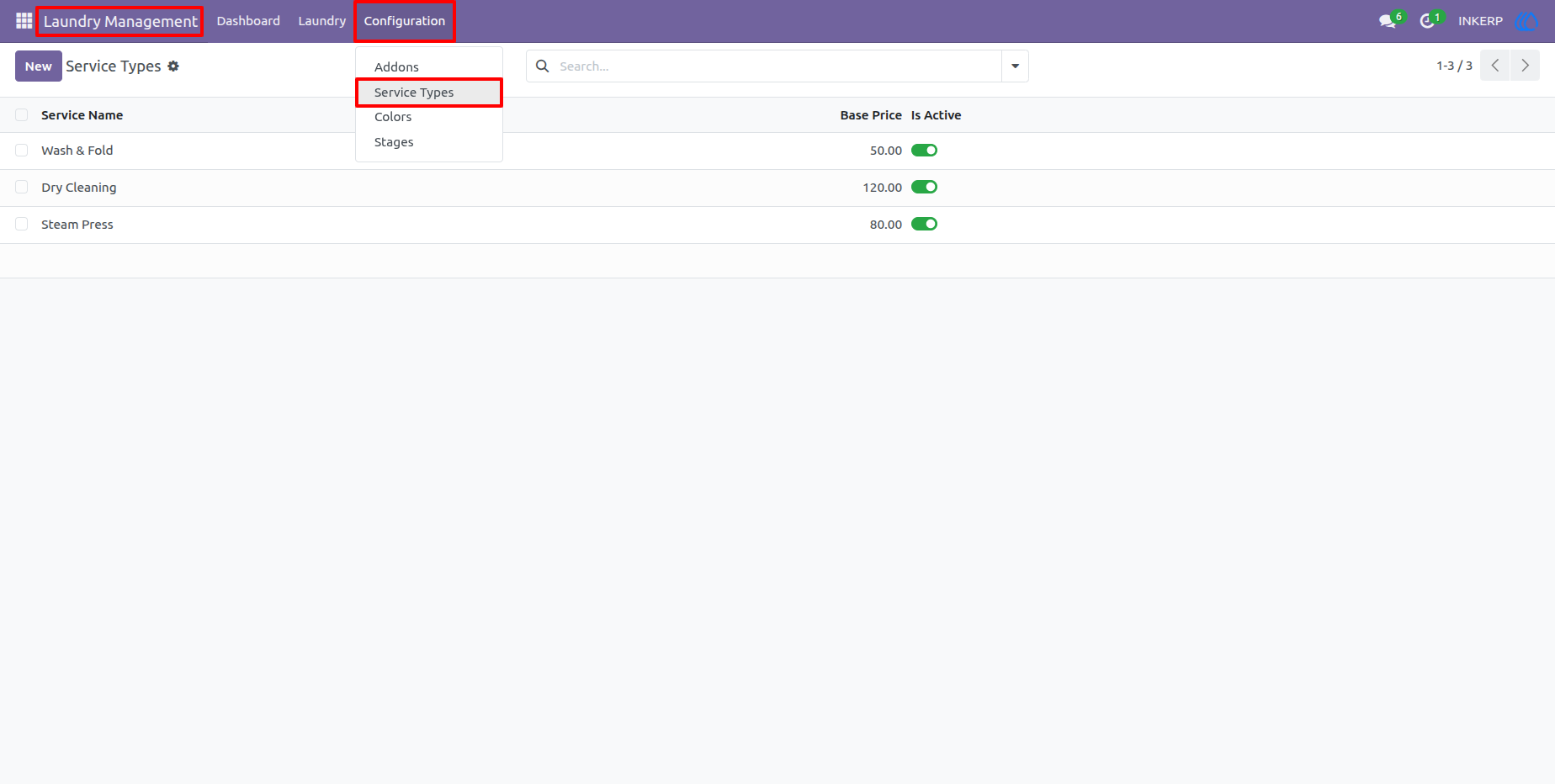Open the Service Types gear actions menu
Screen dimensions: 1555x784
point(173,66)
